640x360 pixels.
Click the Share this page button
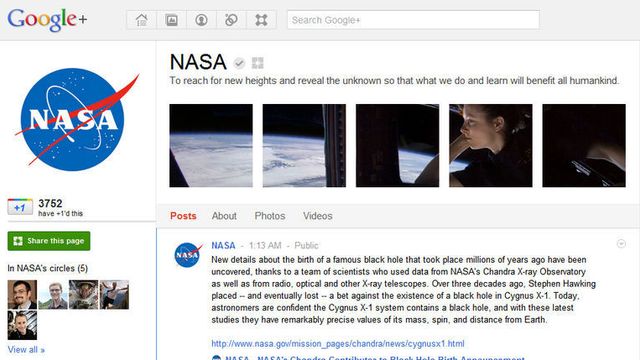point(49,241)
